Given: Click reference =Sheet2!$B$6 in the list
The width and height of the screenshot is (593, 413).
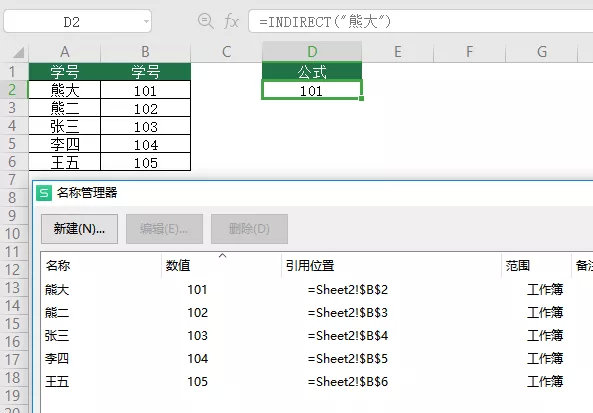Looking at the screenshot, I should click(x=348, y=382).
